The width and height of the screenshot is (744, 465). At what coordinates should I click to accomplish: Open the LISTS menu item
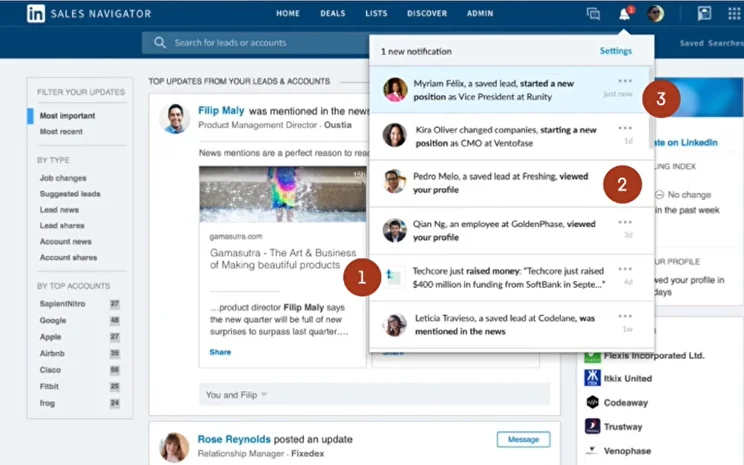pos(376,13)
